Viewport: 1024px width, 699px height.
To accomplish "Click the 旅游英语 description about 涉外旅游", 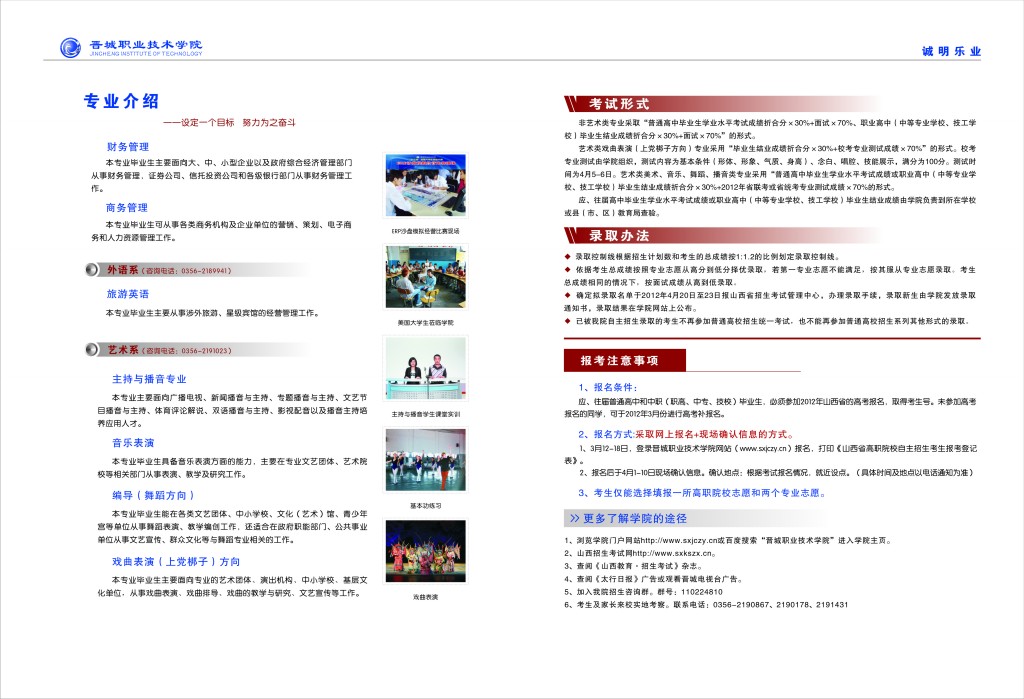I will click(x=213, y=314).
